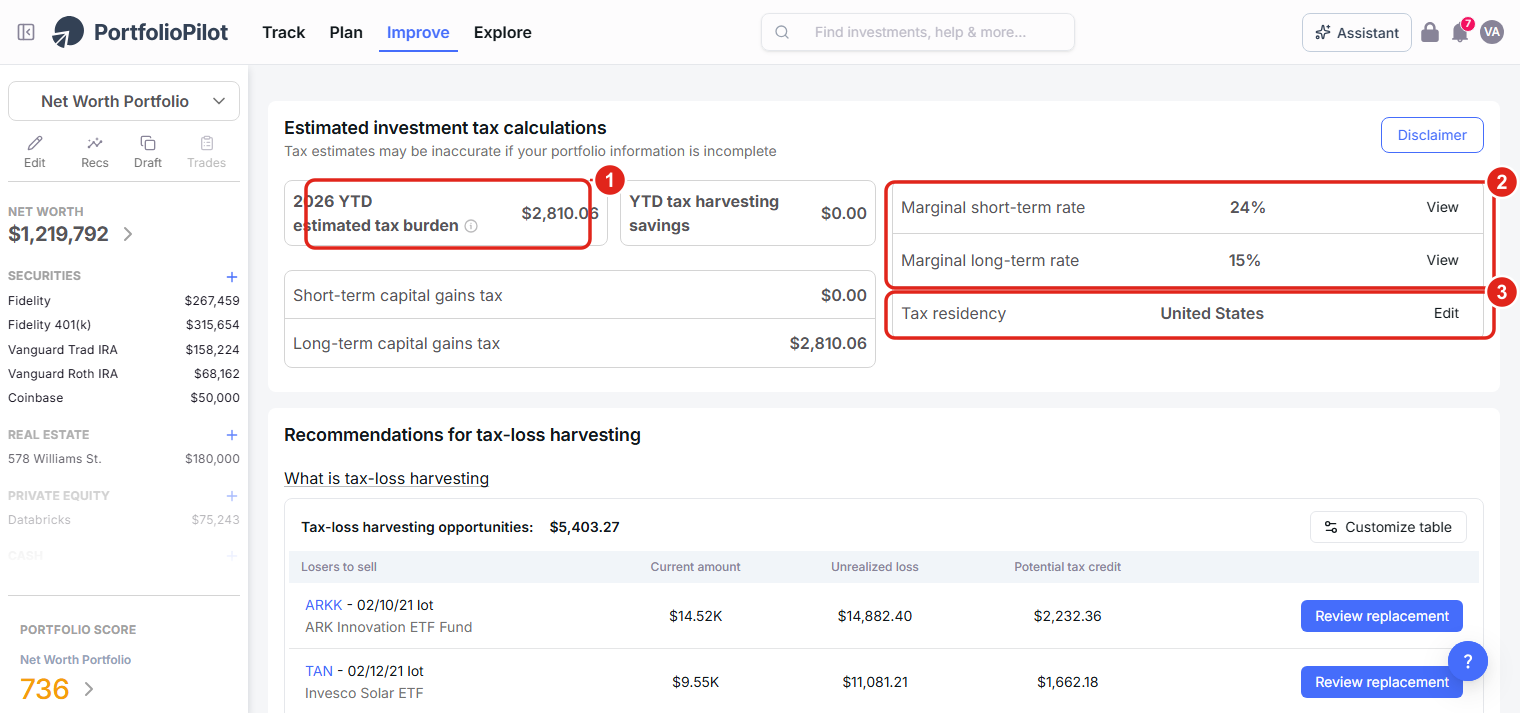View the marginal long-term rate

click(x=1442, y=260)
